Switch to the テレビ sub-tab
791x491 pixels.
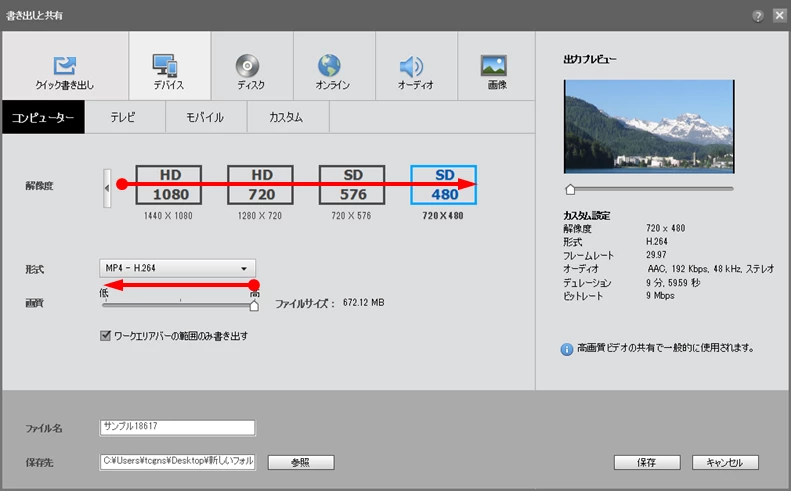click(125, 117)
